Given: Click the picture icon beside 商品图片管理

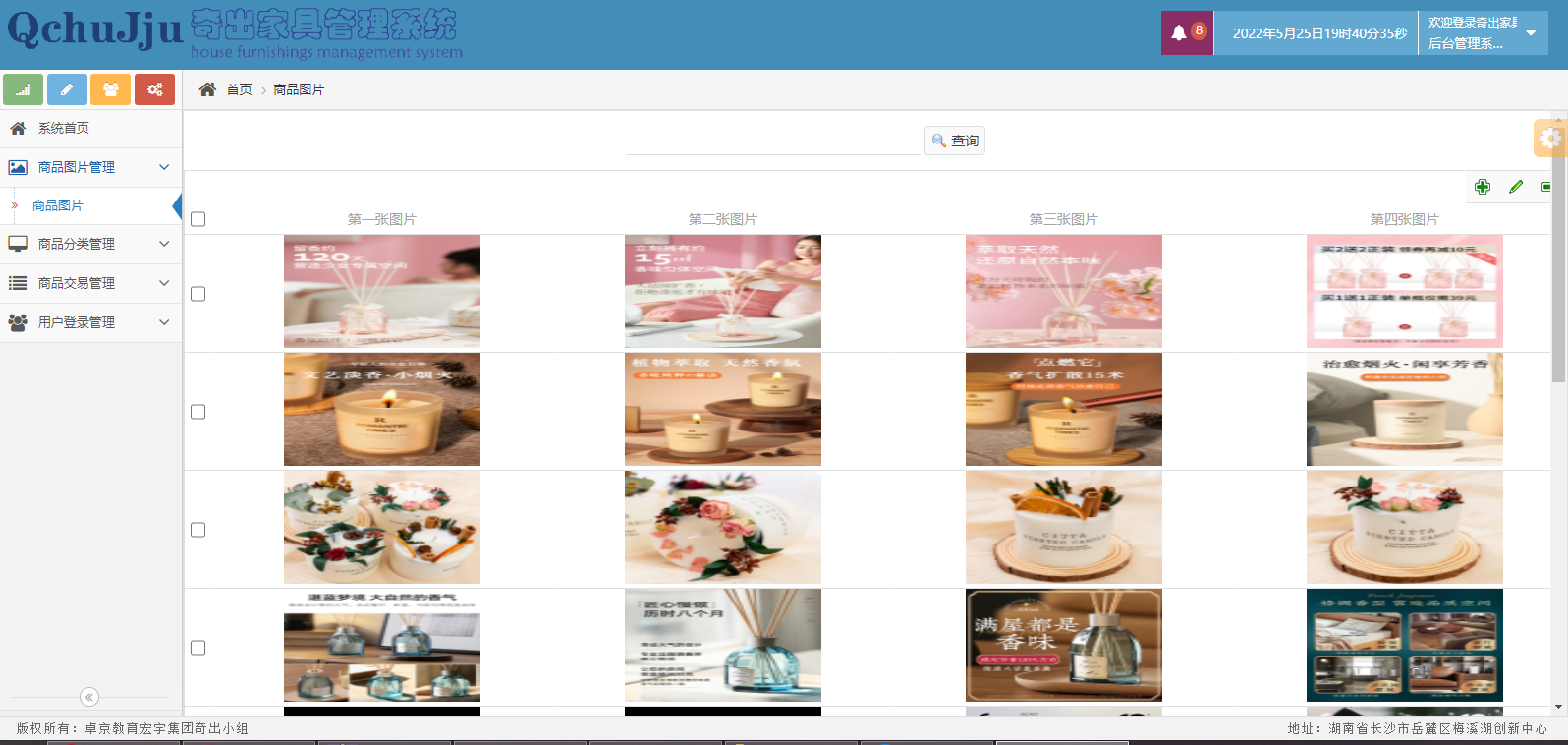Looking at the screenshot, I should [18, 167].
